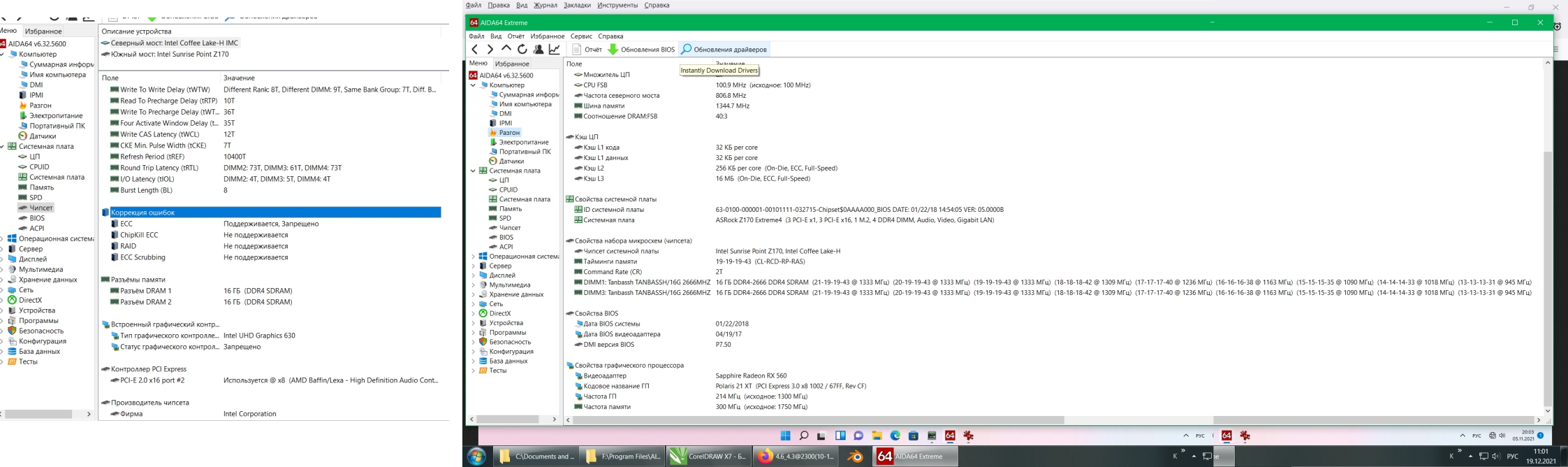
Task: Click right arrow of left AIDA64 tree scrollbar
Action: pos(89,415)
